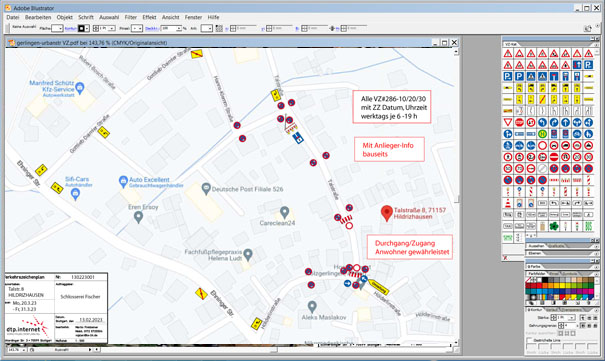Switch to the Grafikstile tab
Screen dimensions: 605x361
[x=557, y=246]
